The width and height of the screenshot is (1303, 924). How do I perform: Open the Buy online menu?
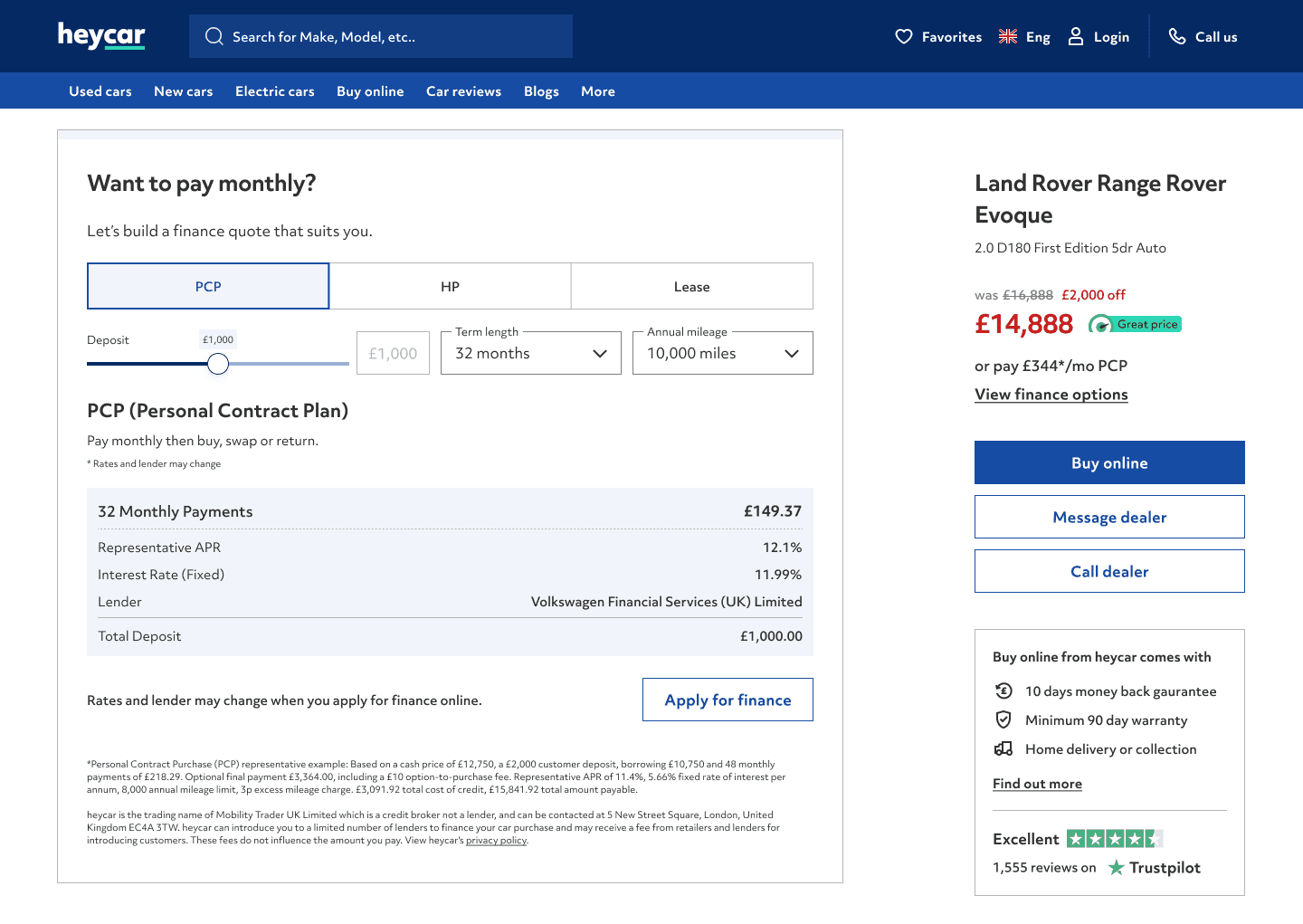(x=370, y=91)
